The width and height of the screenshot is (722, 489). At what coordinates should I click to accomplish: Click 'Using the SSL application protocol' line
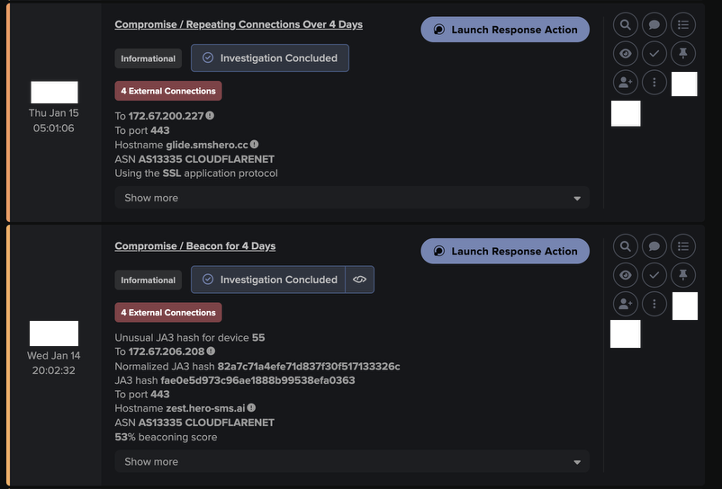point(196,174)
